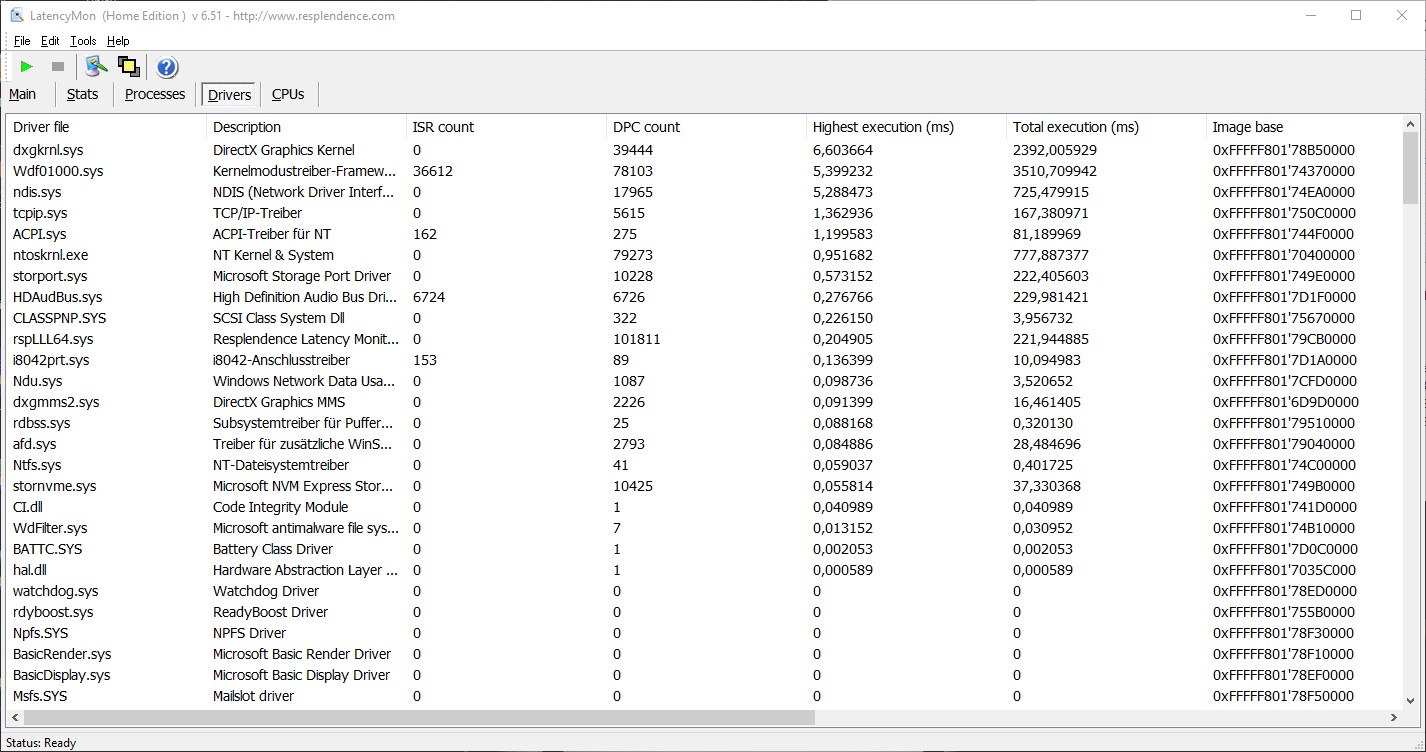1426x752 pixels.
Task: Select the Npfs.SYS driver row
Action: pos(704,633)
